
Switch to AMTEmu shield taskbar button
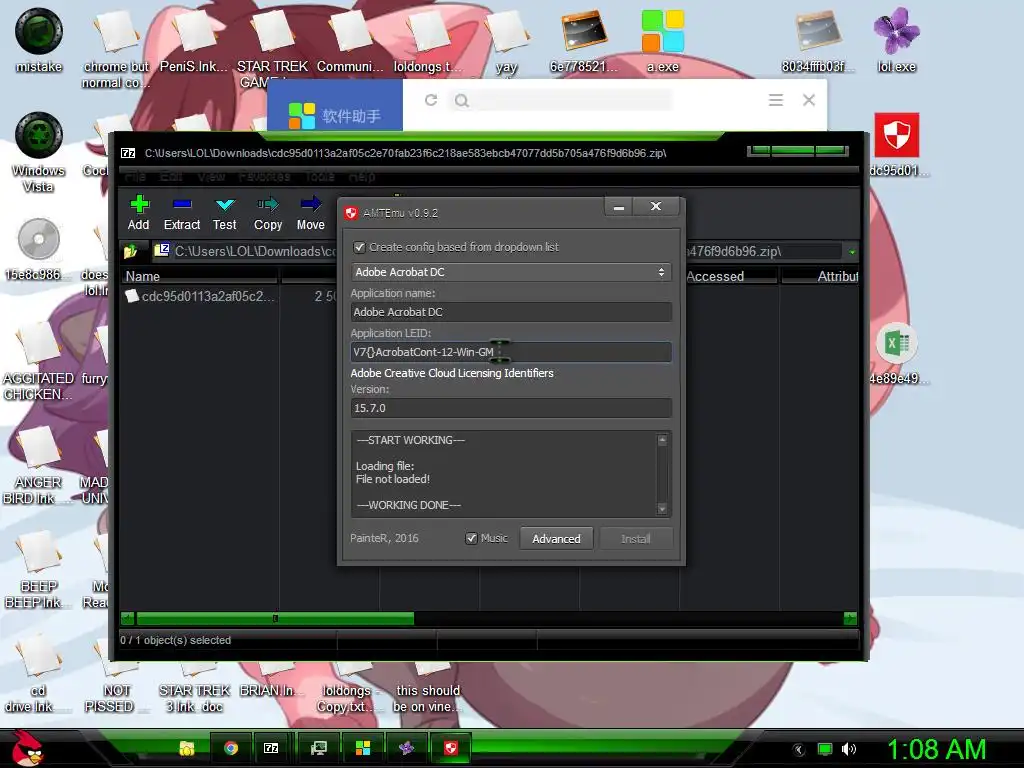[x=451, y=748]
